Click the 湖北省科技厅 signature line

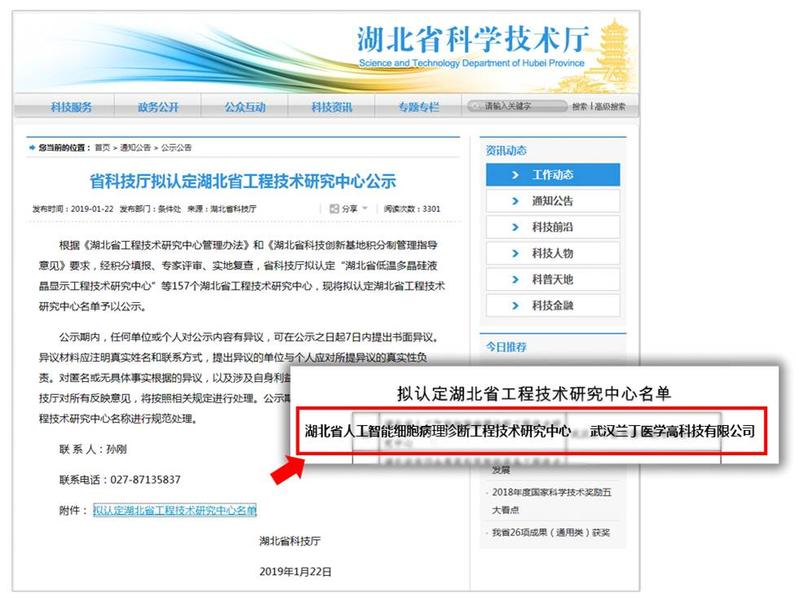click(290, 541)
